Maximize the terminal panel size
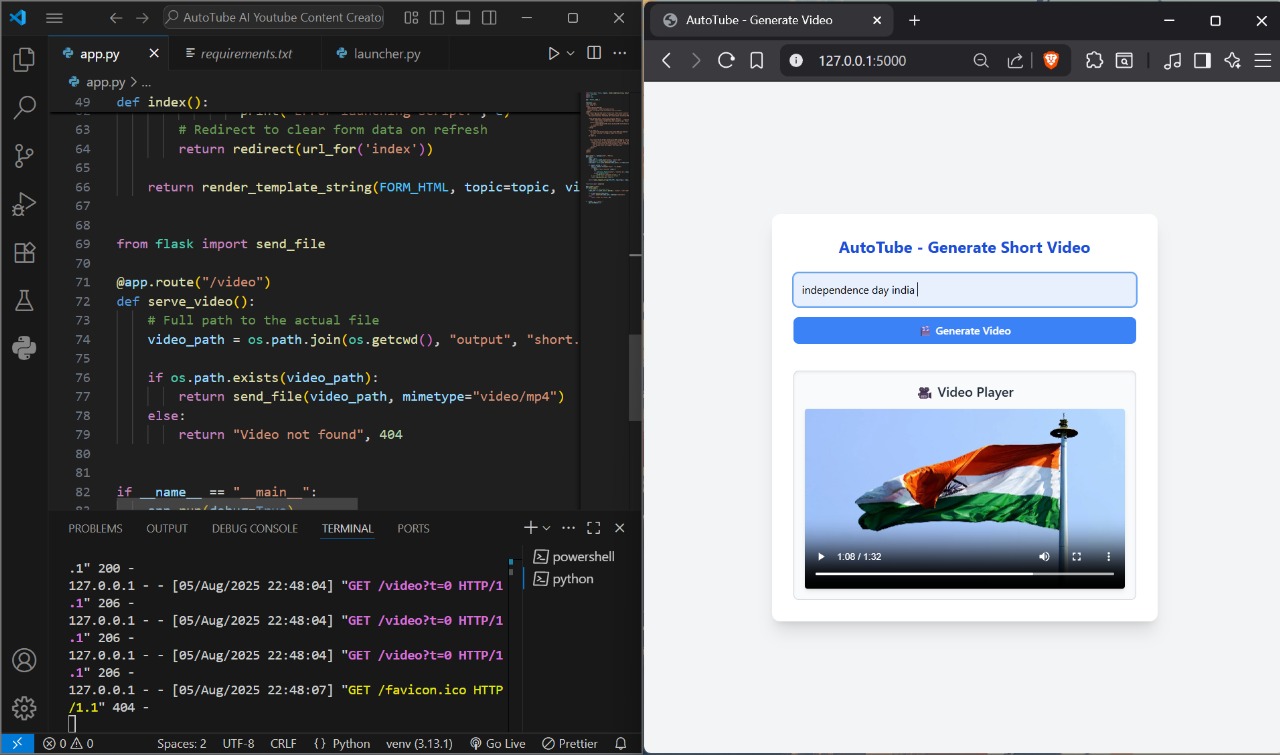This screenshot has width=1280, height=755. pos(593,528)
